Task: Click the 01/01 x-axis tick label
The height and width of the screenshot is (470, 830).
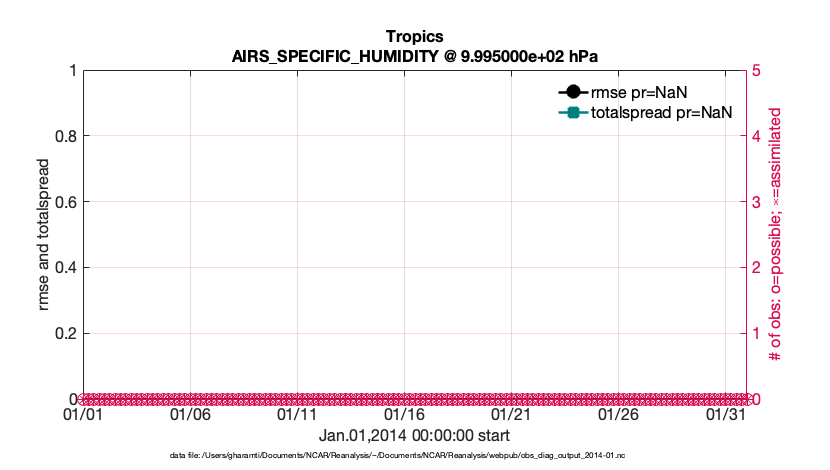Action: click(83, 414)
